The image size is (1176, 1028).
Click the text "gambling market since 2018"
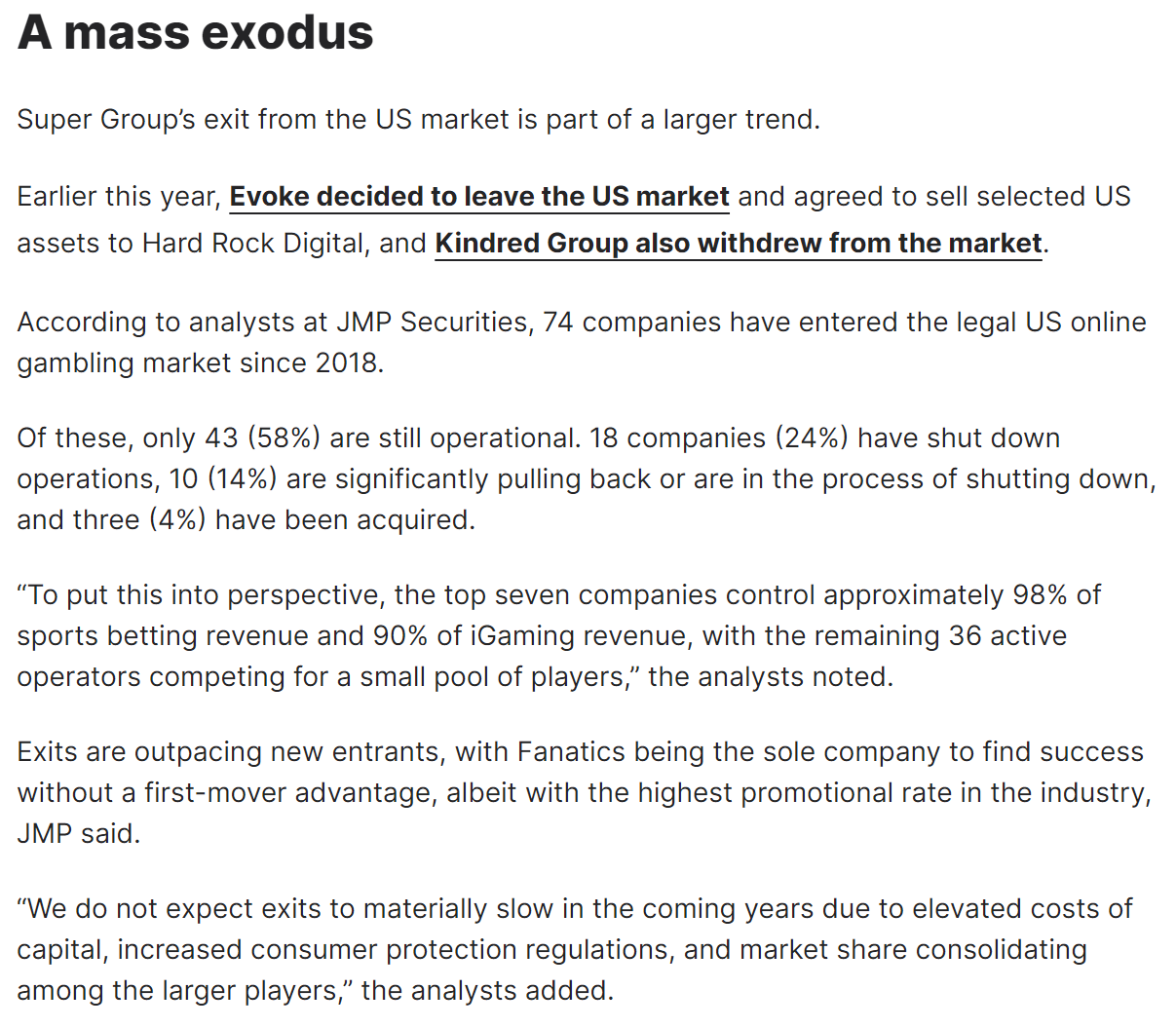tap(199, 363)
